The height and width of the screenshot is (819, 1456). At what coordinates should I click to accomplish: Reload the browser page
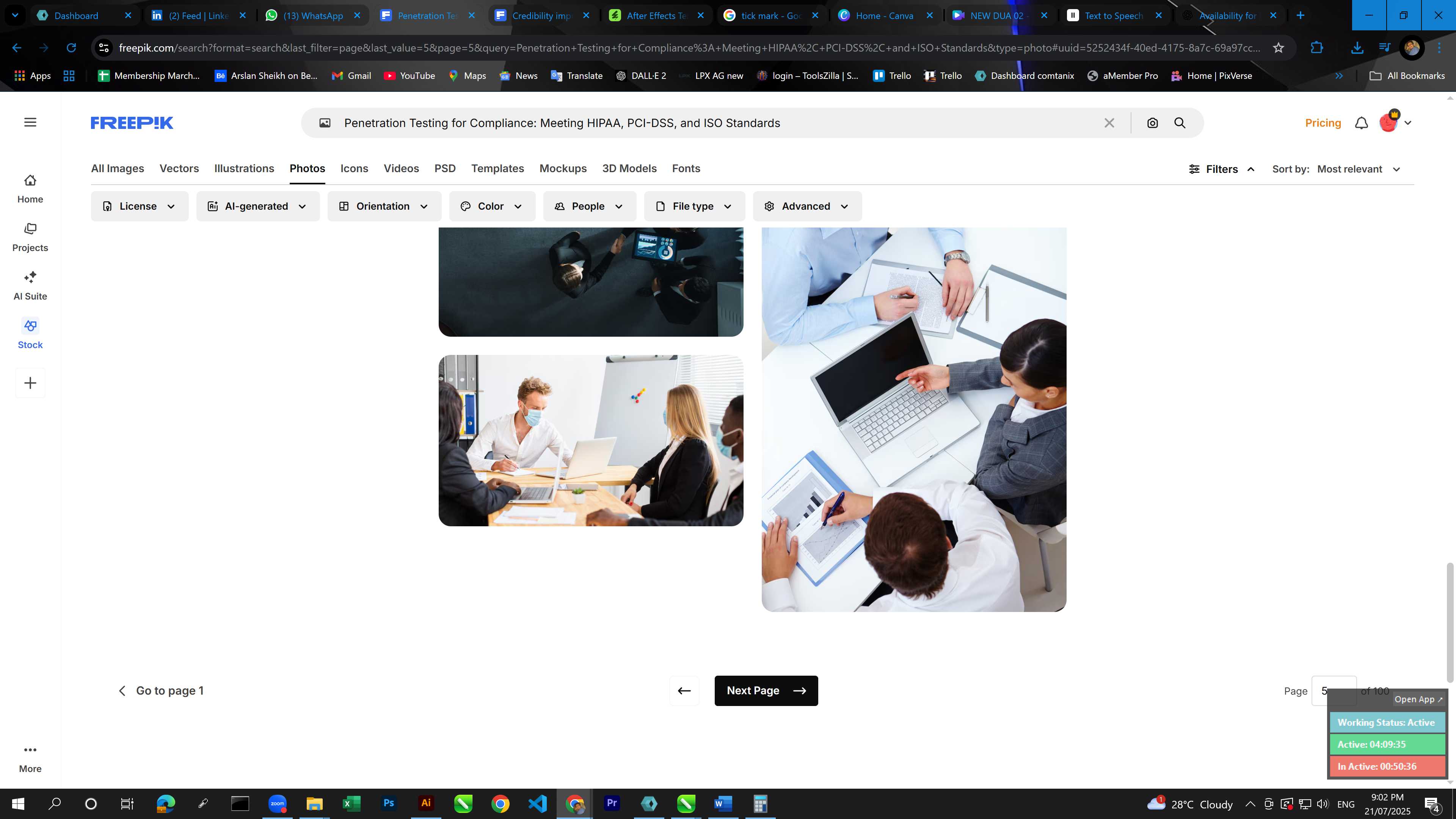[71, 47]
